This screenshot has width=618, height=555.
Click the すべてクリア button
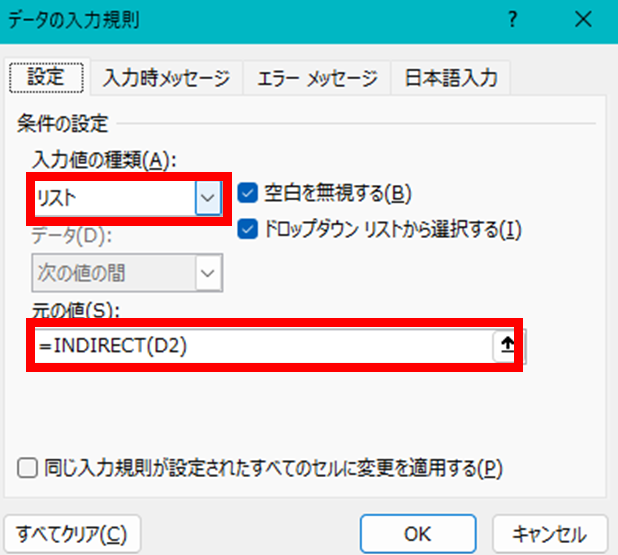pyautogui.click(x=73, y=533)
